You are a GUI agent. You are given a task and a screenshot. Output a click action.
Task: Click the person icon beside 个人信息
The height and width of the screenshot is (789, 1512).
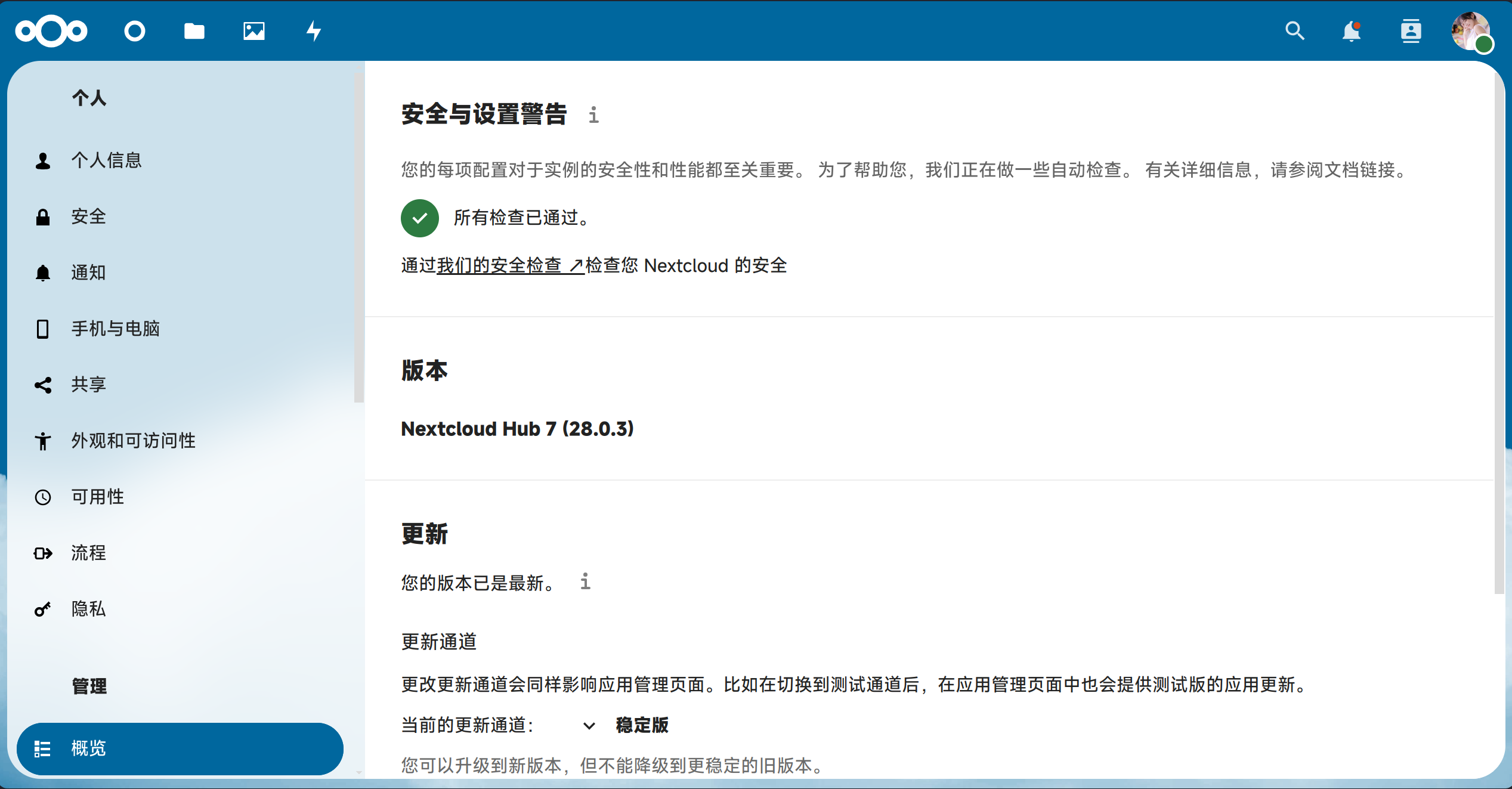click(x=43, y=161)
